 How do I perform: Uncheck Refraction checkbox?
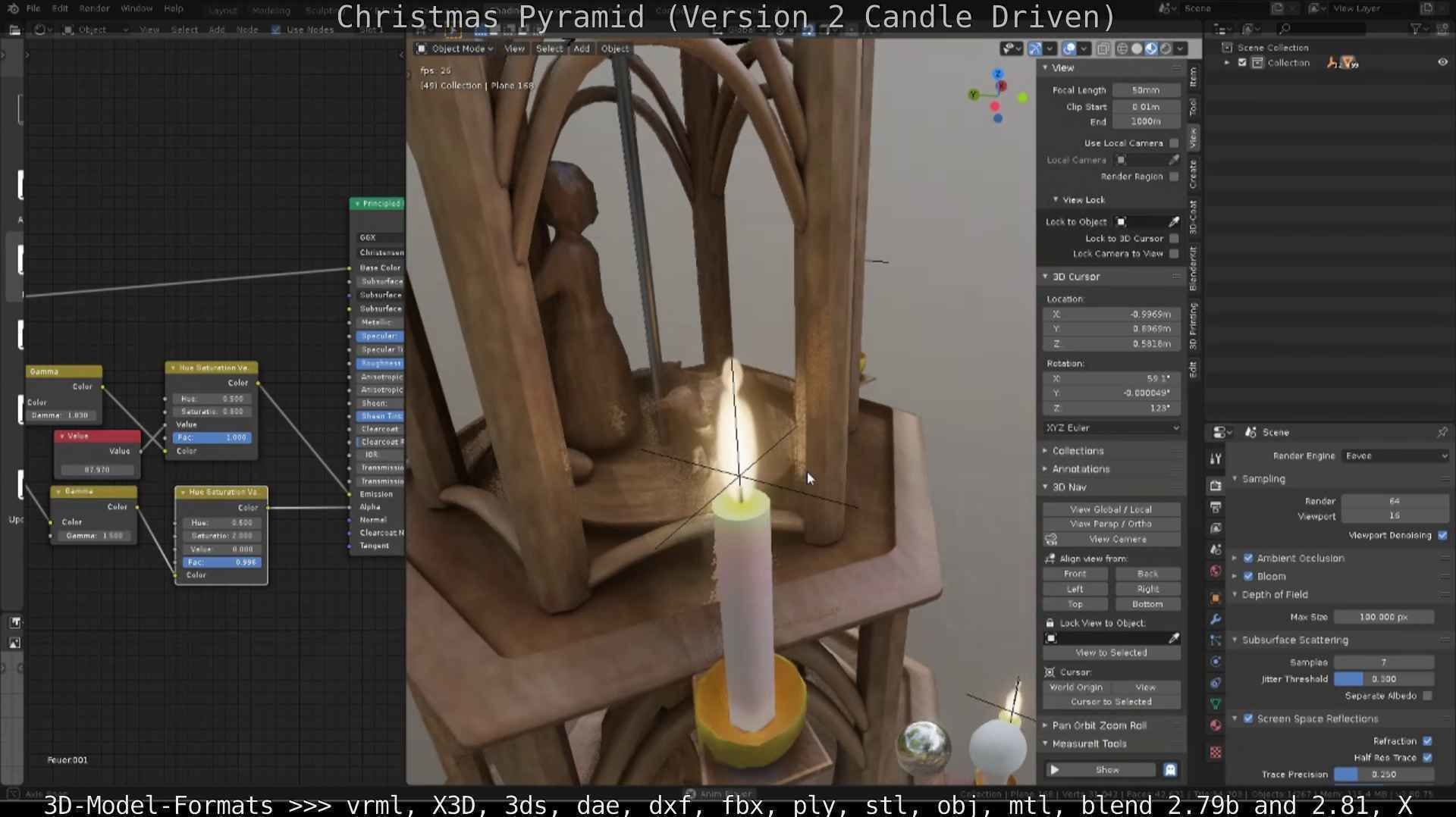click(1428, 741)
